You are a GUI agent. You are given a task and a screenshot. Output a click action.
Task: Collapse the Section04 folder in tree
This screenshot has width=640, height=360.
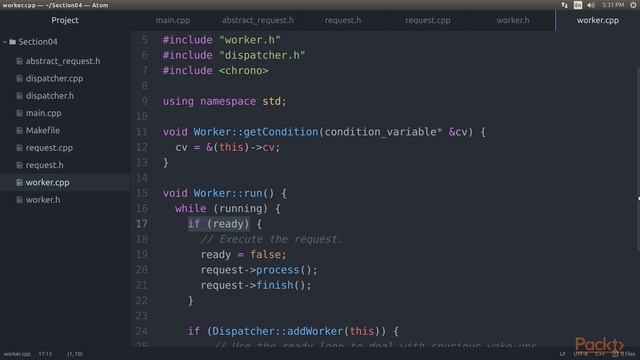(x=4, y=42)
